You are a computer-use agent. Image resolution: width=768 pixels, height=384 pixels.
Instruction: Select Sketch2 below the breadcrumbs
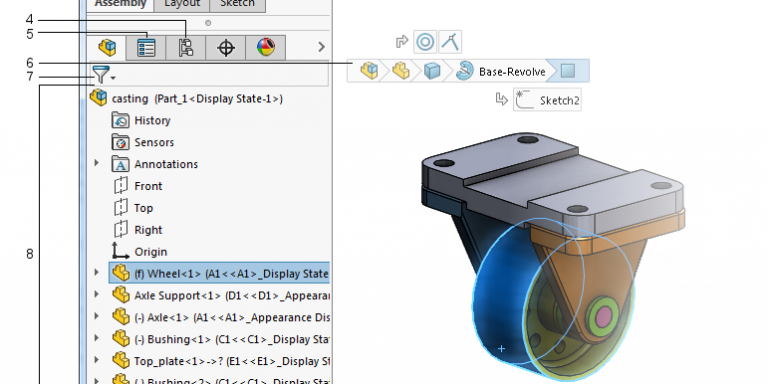coord(548,100)
